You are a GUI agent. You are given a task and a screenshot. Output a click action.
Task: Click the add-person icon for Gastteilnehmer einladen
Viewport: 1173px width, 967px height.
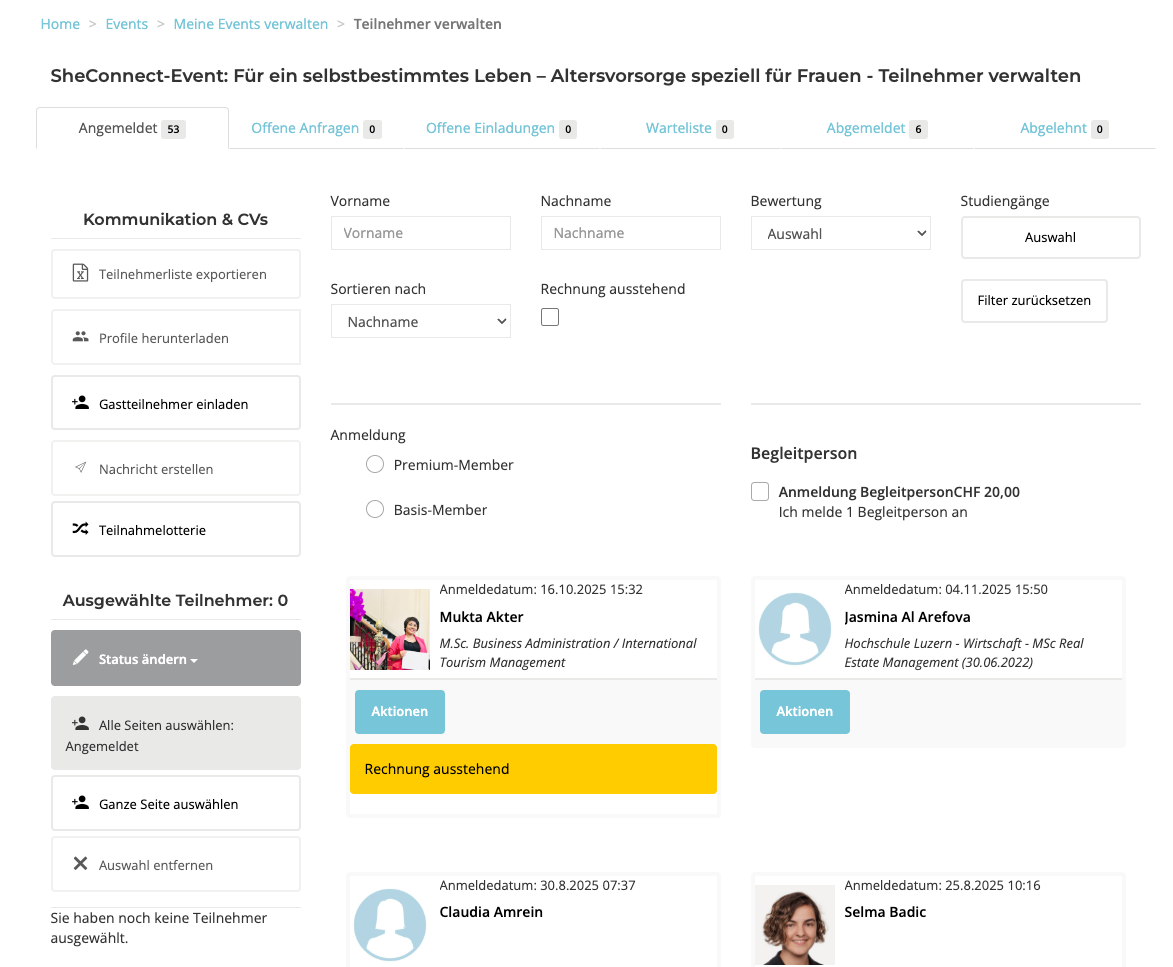(x=81, y=404)
